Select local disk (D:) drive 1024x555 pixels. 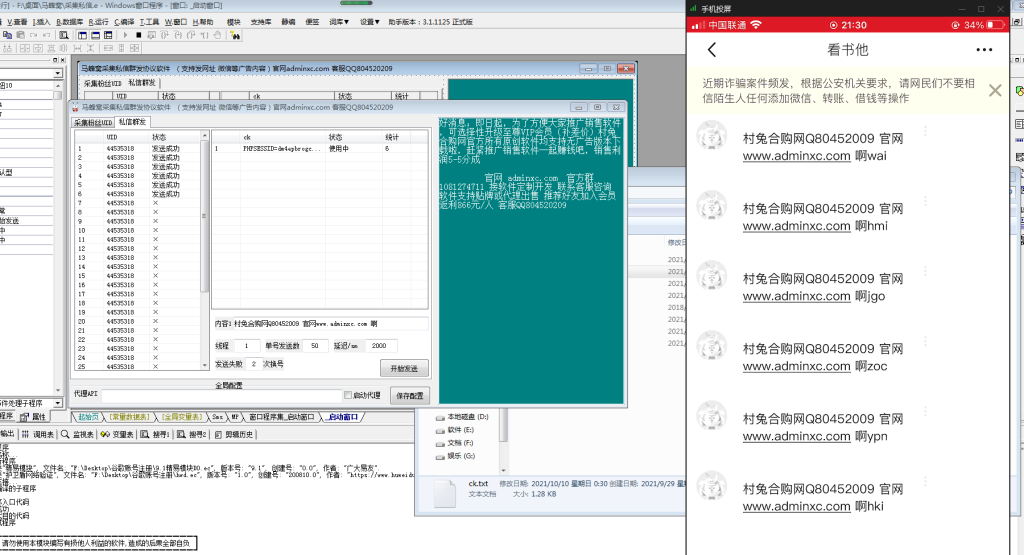465,416
